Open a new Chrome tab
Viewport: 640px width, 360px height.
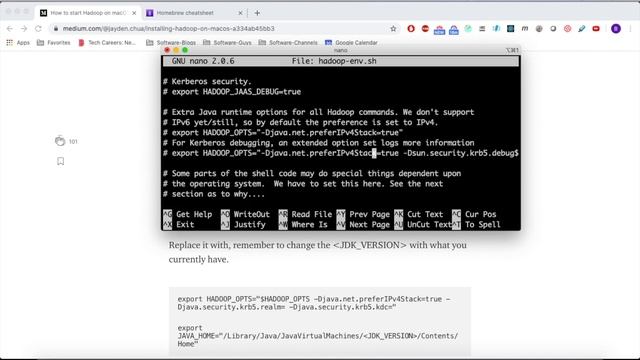[257, 13]
